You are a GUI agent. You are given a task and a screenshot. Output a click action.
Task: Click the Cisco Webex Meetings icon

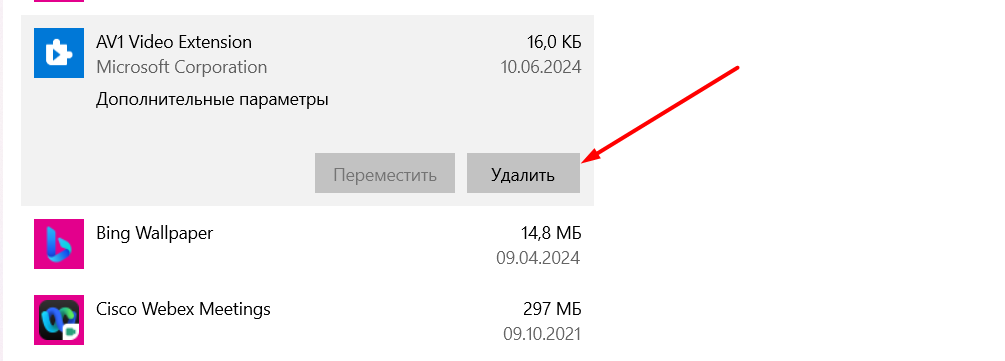(59, 320)
